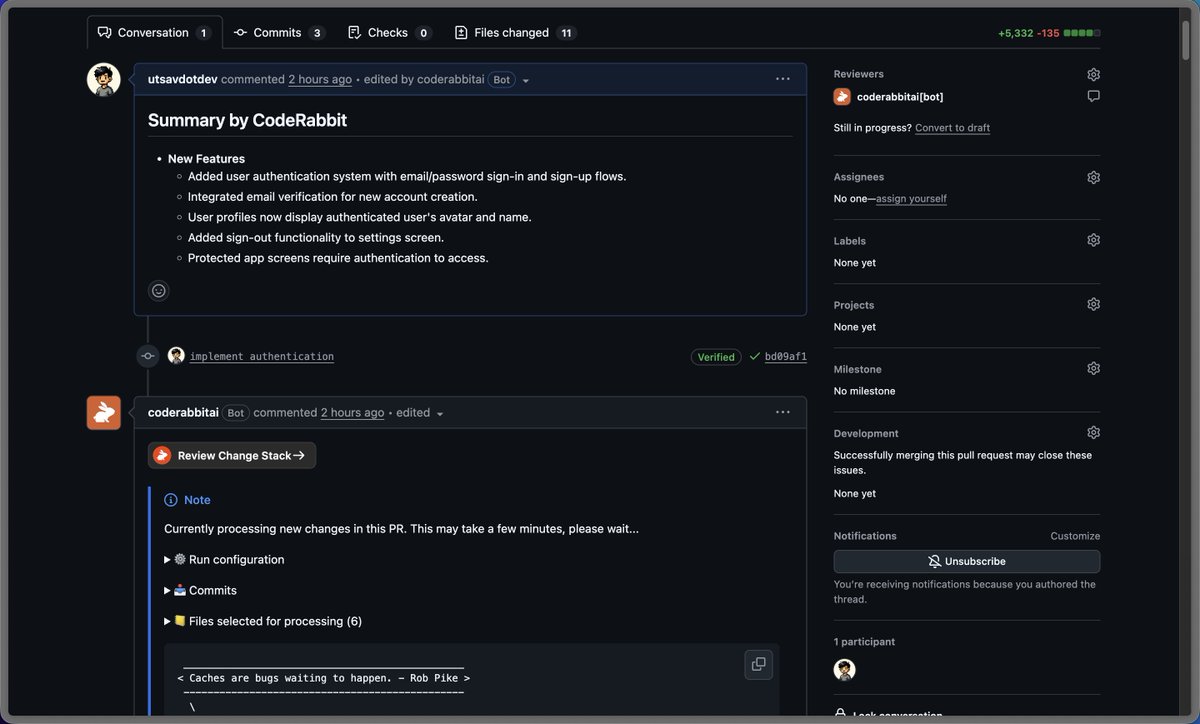Click the 'New Features' bullet text
The height and width of the screenshot is (724, 1200).
tap(206, 159)
